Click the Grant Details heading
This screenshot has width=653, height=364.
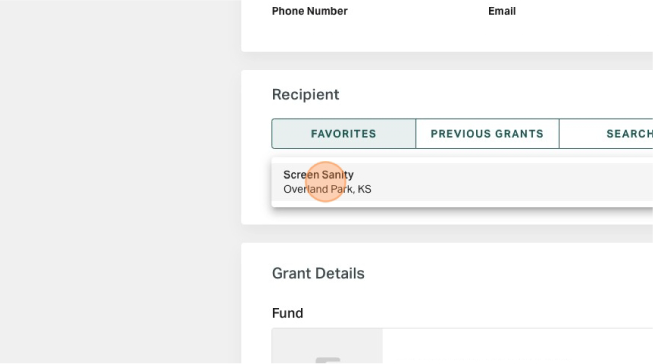tap(318, 274)
